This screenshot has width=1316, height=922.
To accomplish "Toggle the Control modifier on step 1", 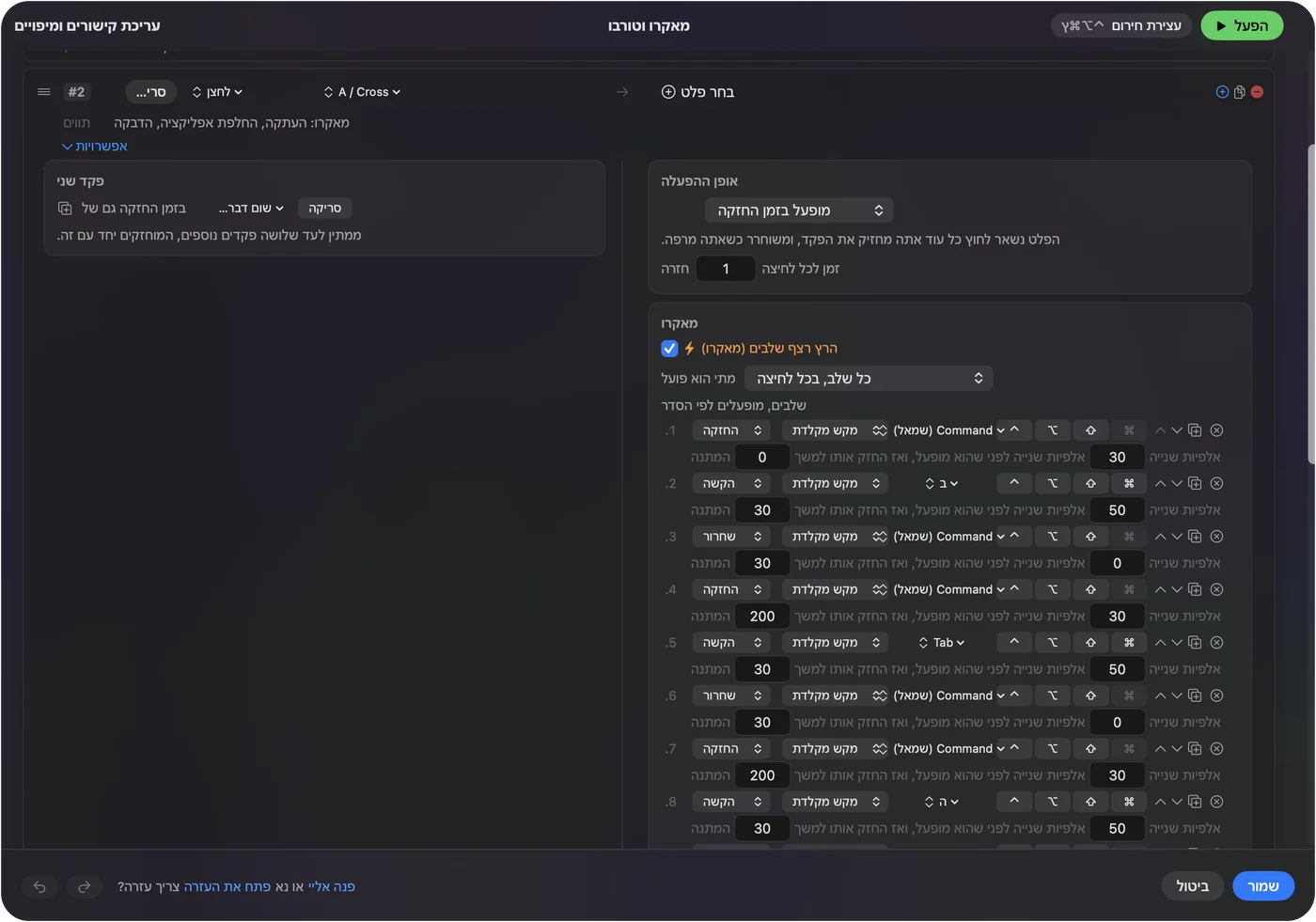I will [1014, 430].
